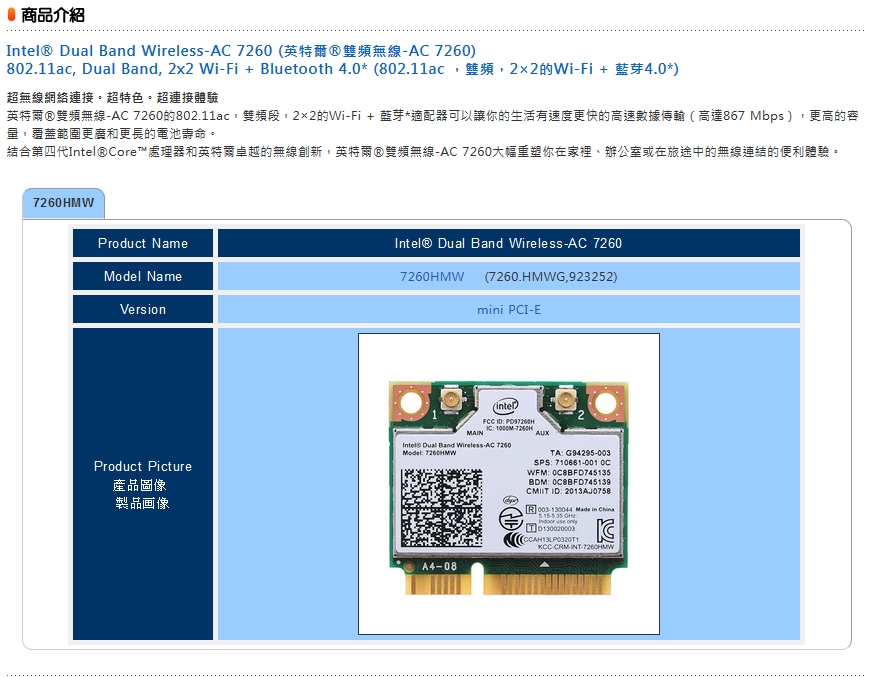Click the (7260.HMWG,923252) text

point(551,276)
